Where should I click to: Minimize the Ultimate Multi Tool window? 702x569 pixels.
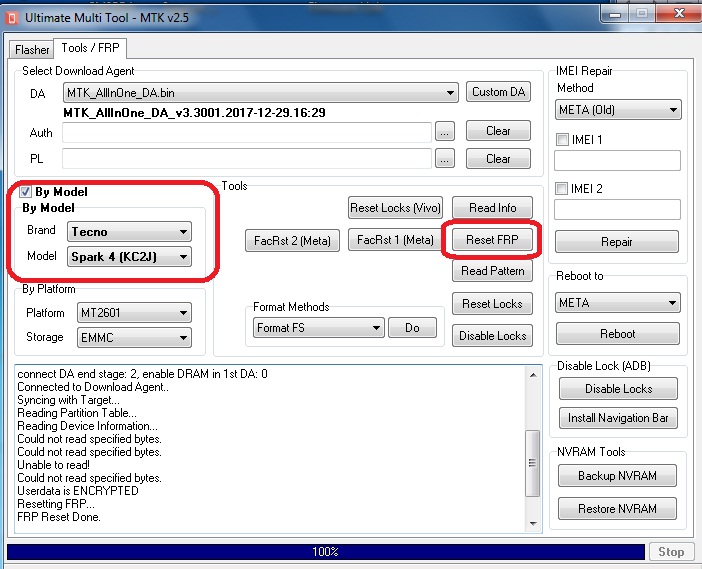pos(615,14)
